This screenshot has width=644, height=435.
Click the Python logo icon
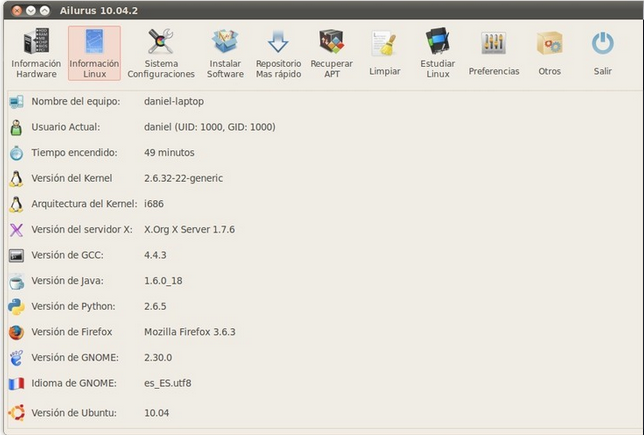click(x=16, y=307)
